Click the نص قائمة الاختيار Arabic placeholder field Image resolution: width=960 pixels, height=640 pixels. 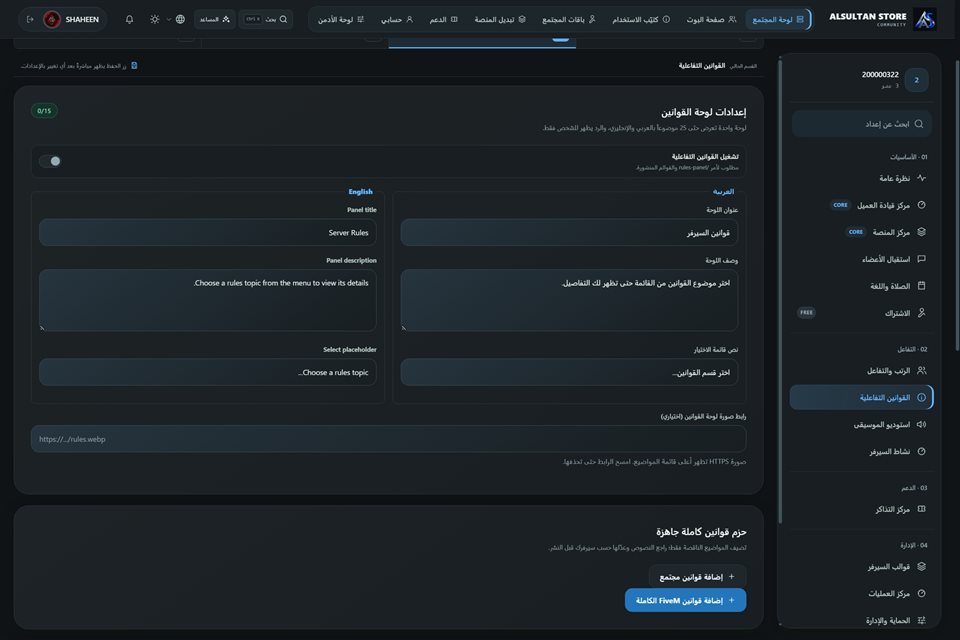[569, 372]
